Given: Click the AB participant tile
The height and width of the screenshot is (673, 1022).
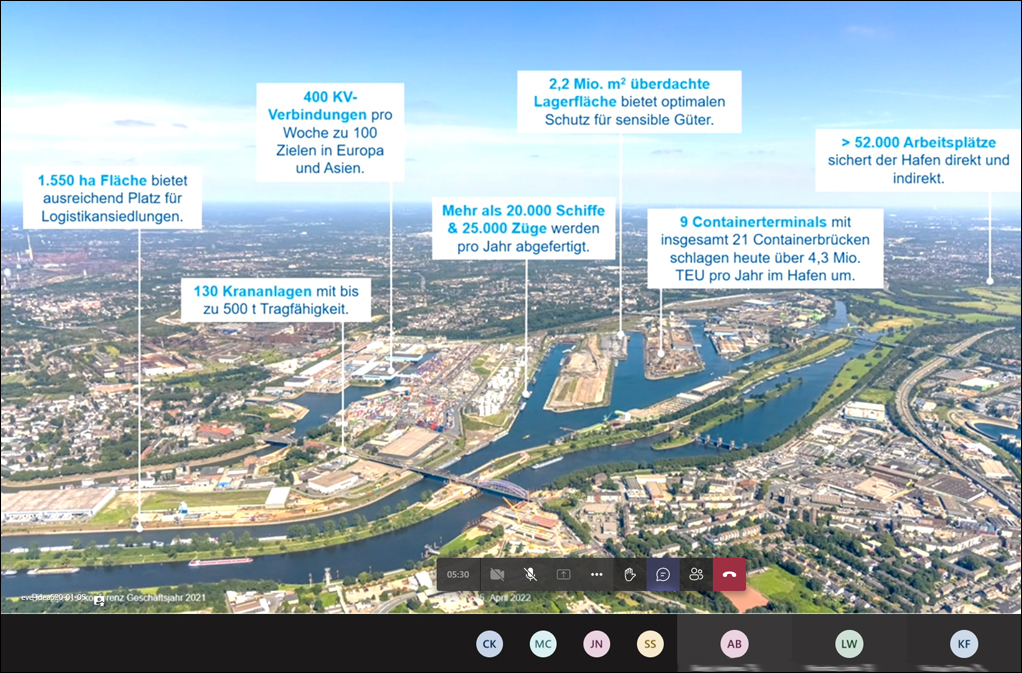Looking at the screenshot, I should [x=734, y=644].
